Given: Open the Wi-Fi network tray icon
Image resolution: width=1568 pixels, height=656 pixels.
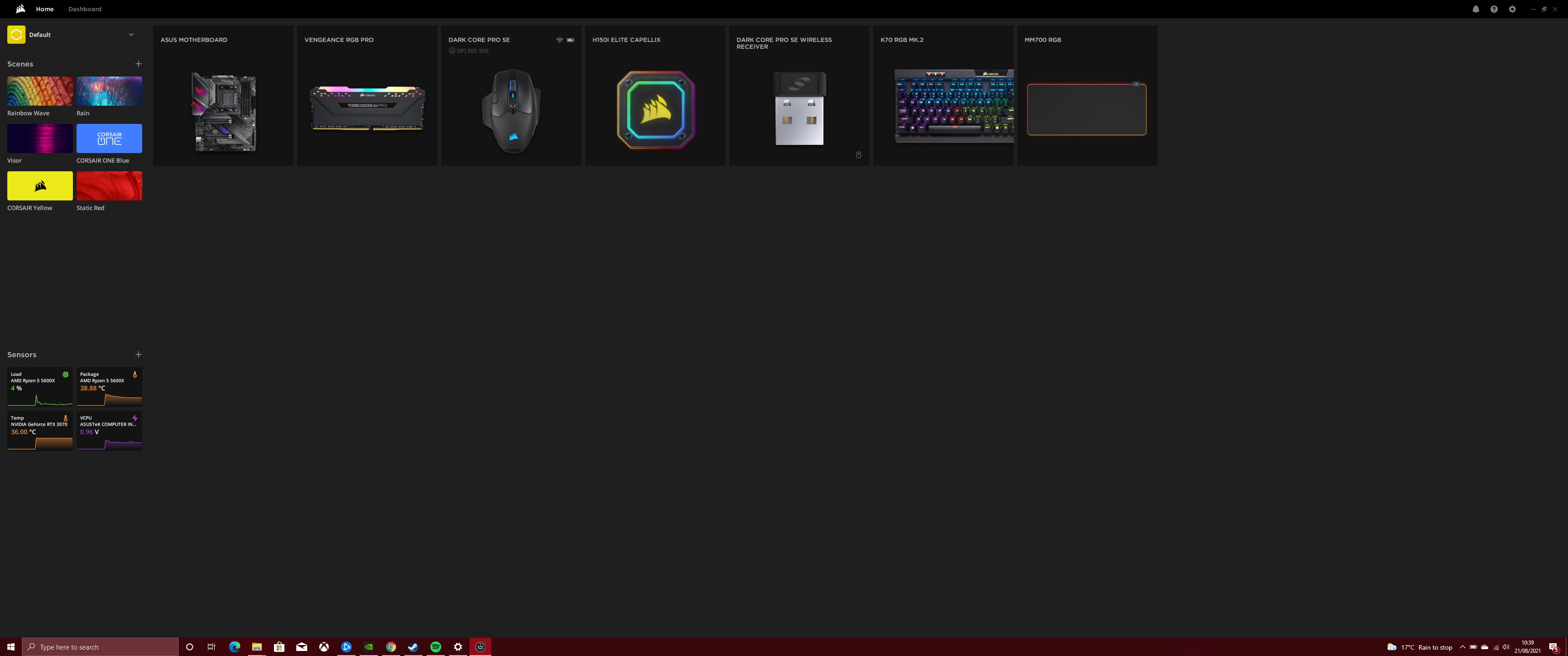Looking at the screenshot, I should [1496, 647].
